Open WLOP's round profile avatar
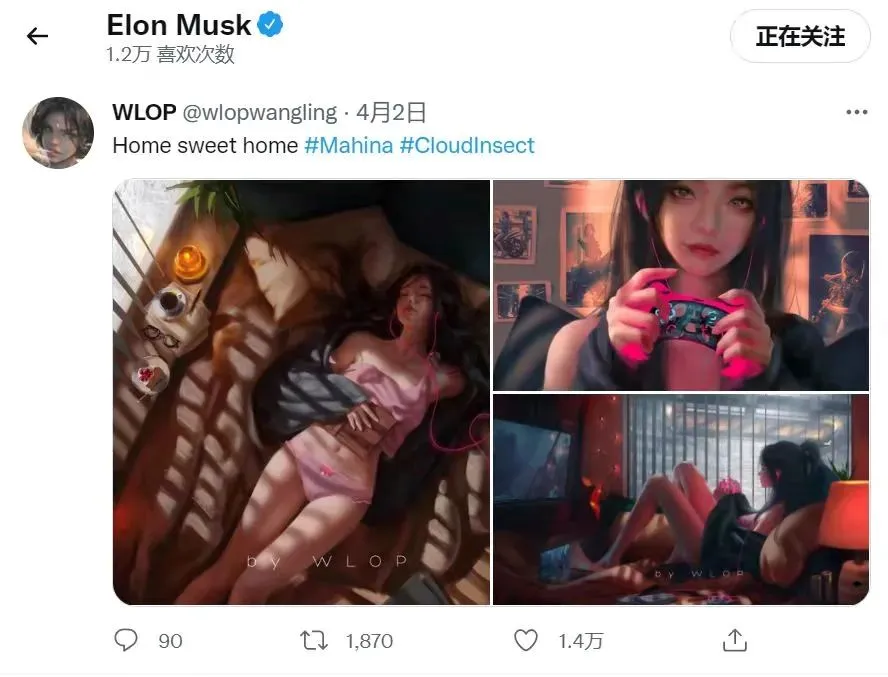Screen dimensions: 888x677 [x=58, y=133]
